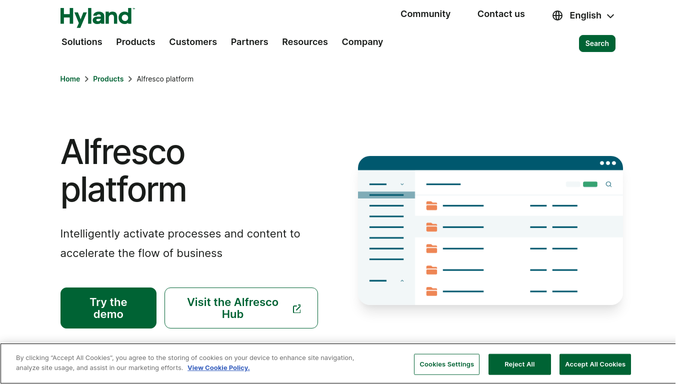The height and width of the screenshot is (384, 683).
Task: Click the last orange folder icon
Action: (x=432, y=291)
